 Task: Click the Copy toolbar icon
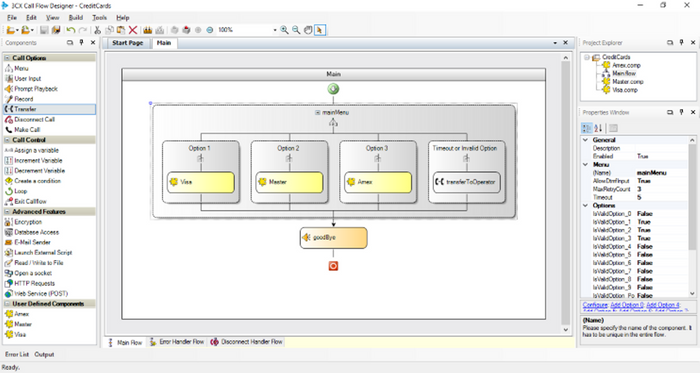[109, 30]
